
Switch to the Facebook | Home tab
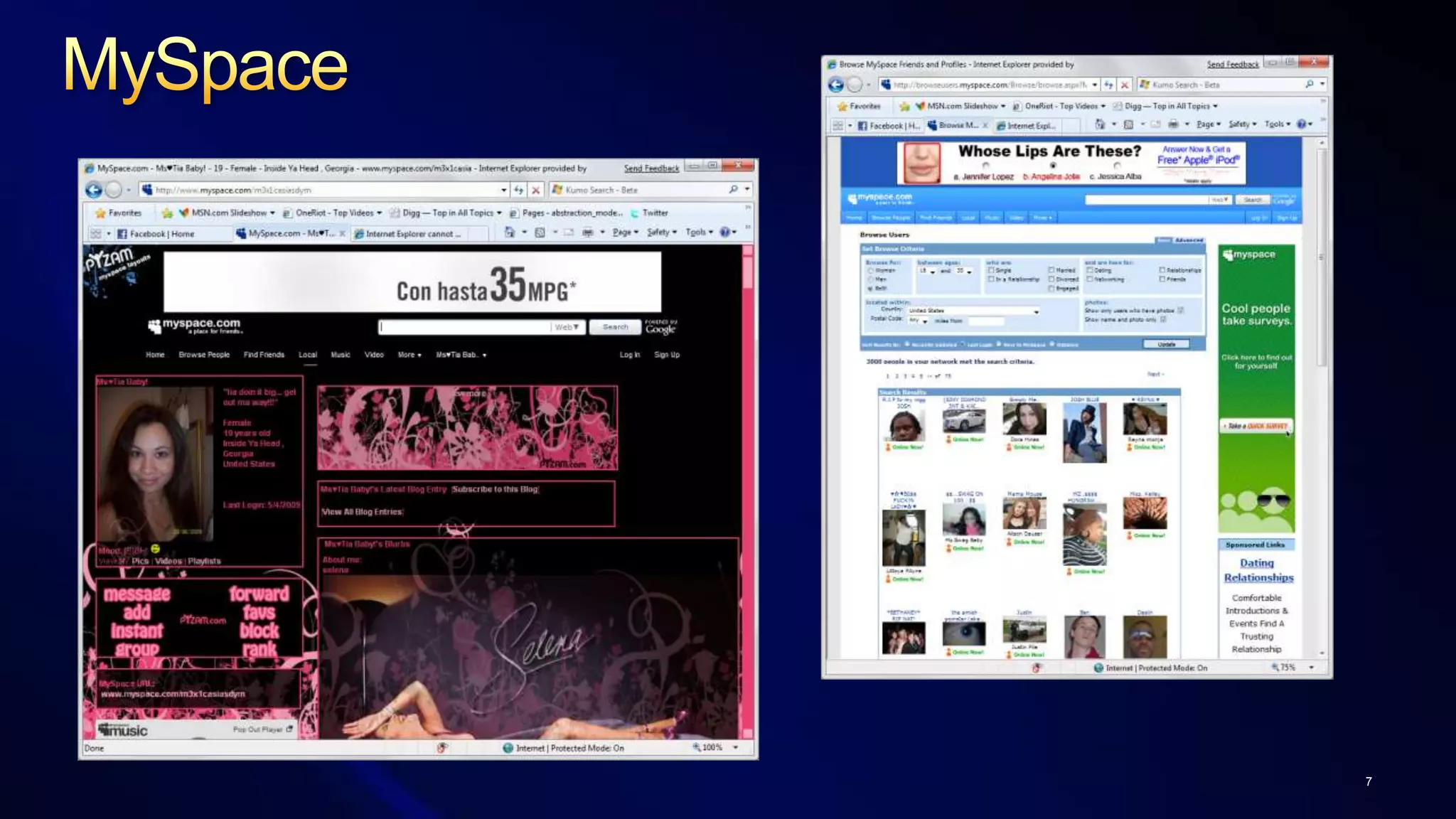(x=173, y=234)
